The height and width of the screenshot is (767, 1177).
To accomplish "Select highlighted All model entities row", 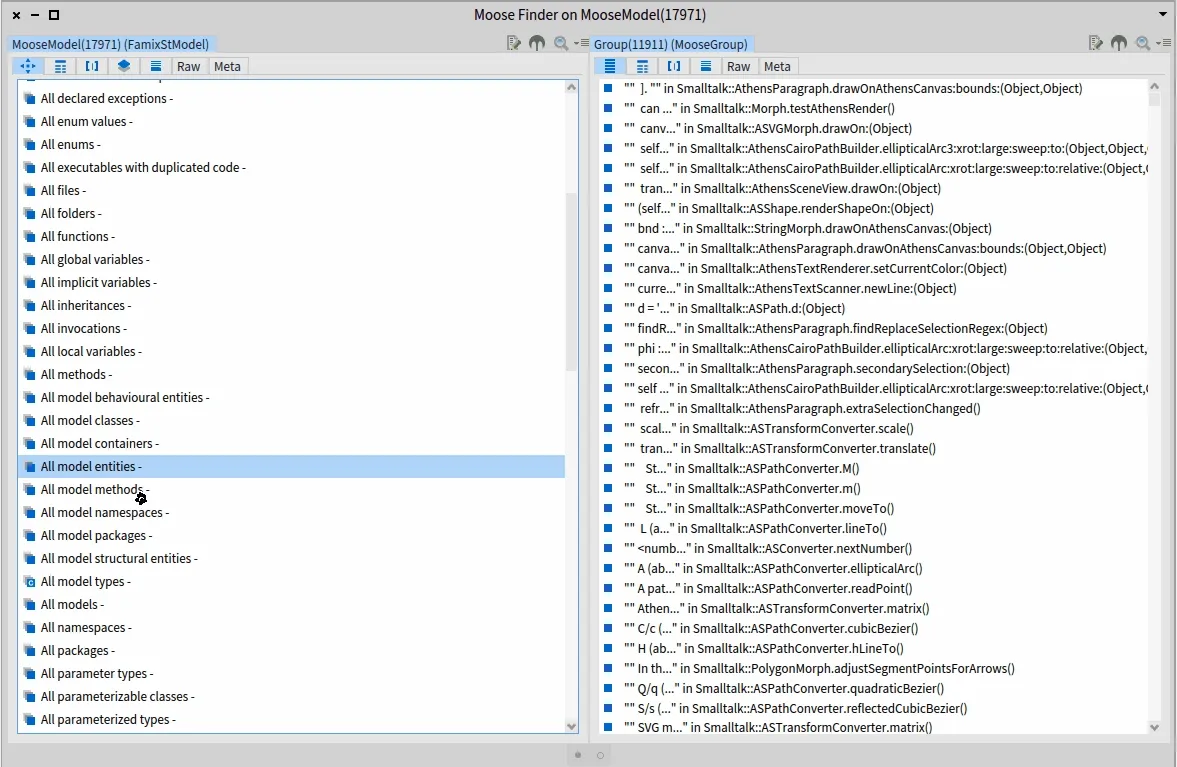I will coord(291,467).
